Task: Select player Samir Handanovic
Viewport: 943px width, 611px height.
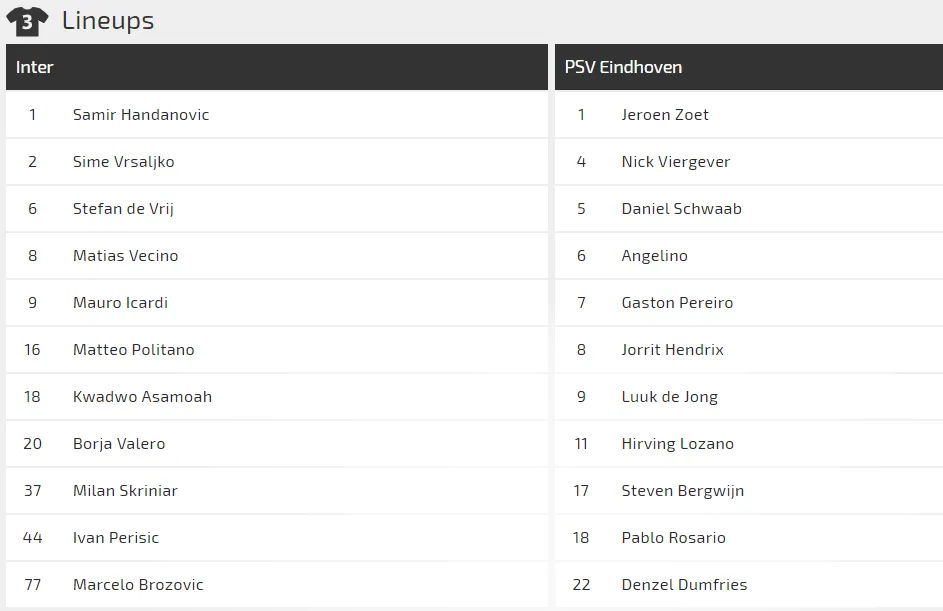Action: tap(141, 115)
